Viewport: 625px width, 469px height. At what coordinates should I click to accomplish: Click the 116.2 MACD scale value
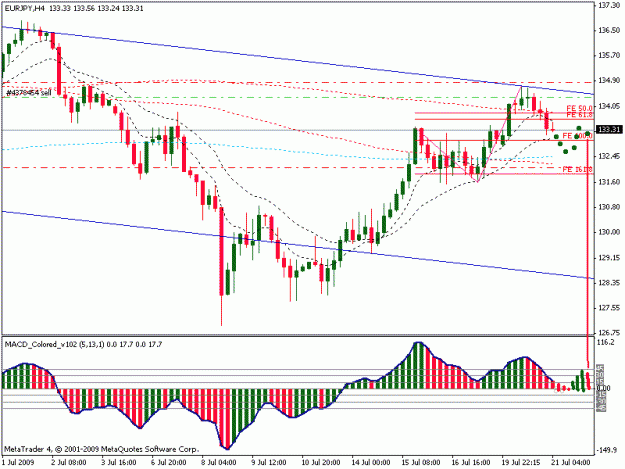click(x=607, y=342)
